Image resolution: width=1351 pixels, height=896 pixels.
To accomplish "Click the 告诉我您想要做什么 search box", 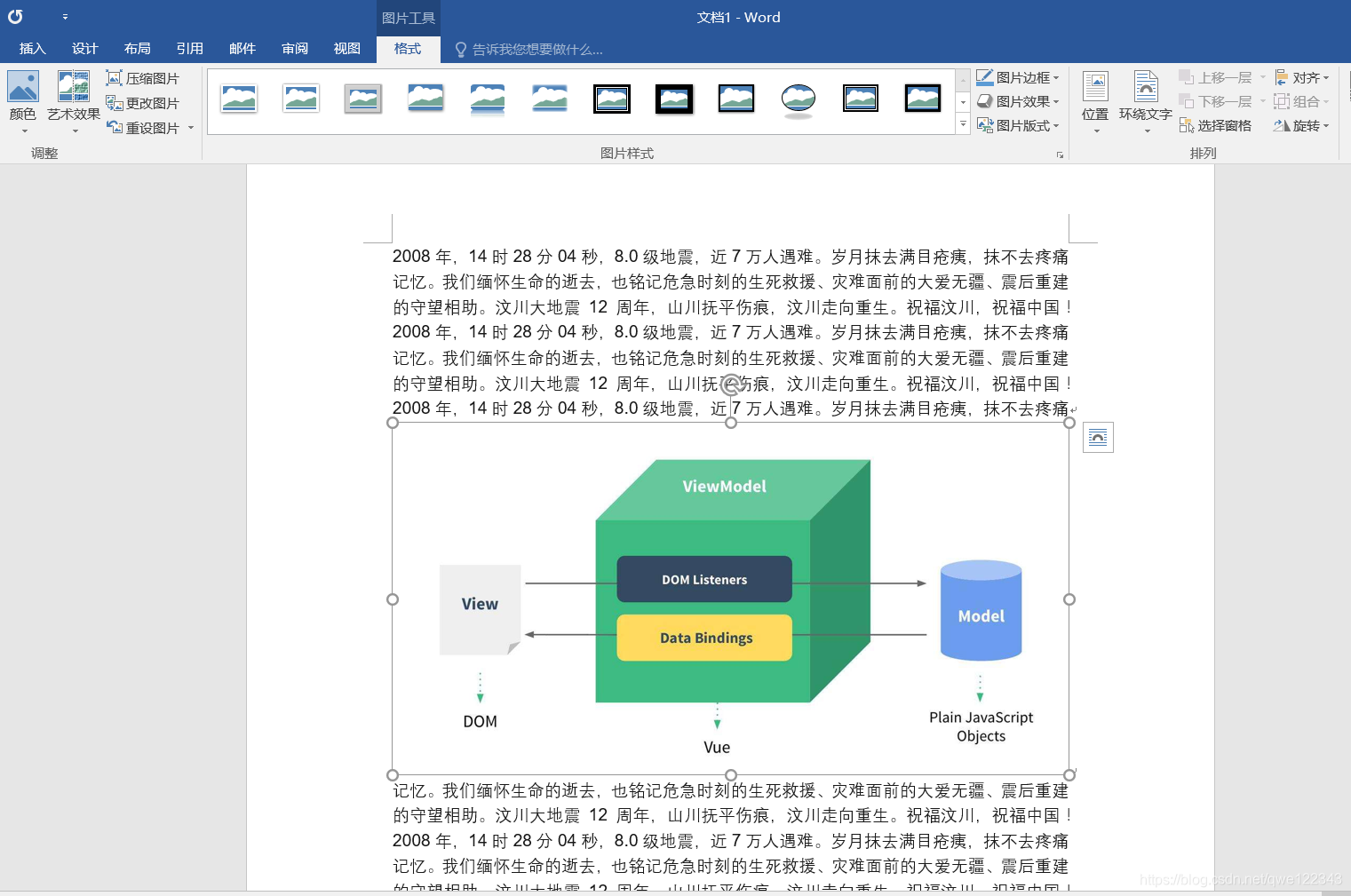I will [529, 50].
